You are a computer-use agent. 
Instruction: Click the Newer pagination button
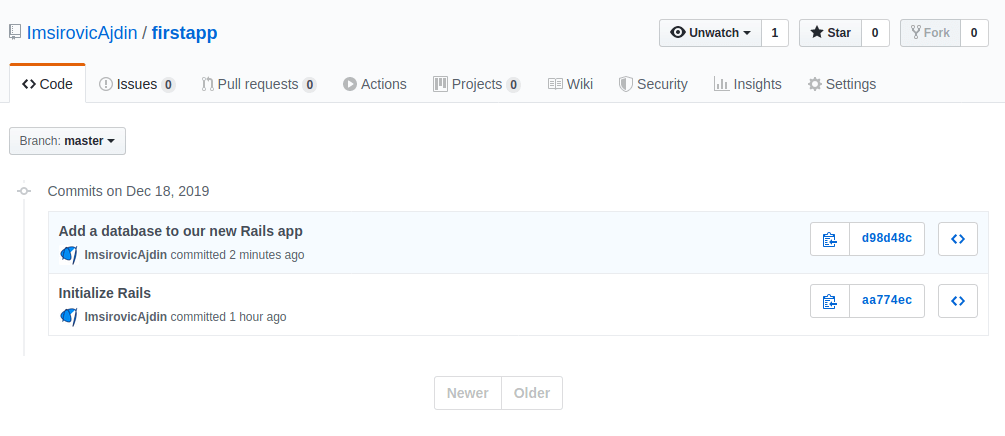click(x=468, y=393)
